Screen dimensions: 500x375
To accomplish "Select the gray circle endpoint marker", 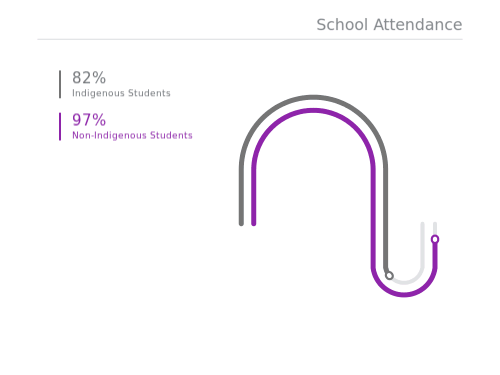I will (389, 276).
